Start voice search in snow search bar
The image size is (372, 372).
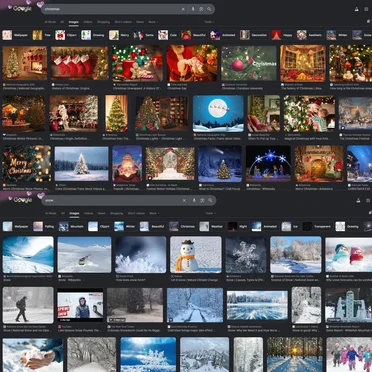[x=194, y=200]
